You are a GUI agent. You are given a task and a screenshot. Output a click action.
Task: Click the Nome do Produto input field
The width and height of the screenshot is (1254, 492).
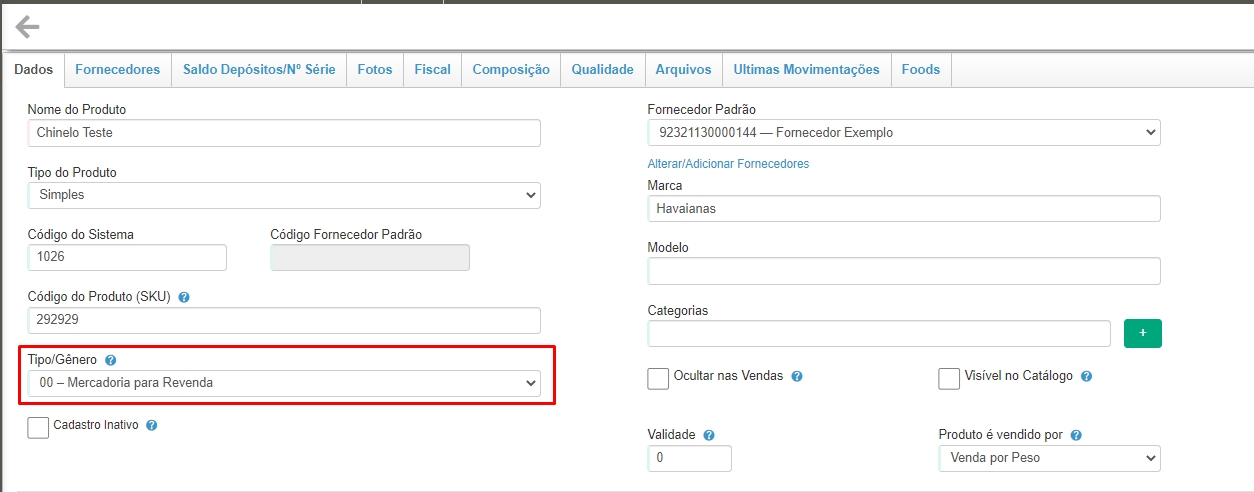coord(284,133)
